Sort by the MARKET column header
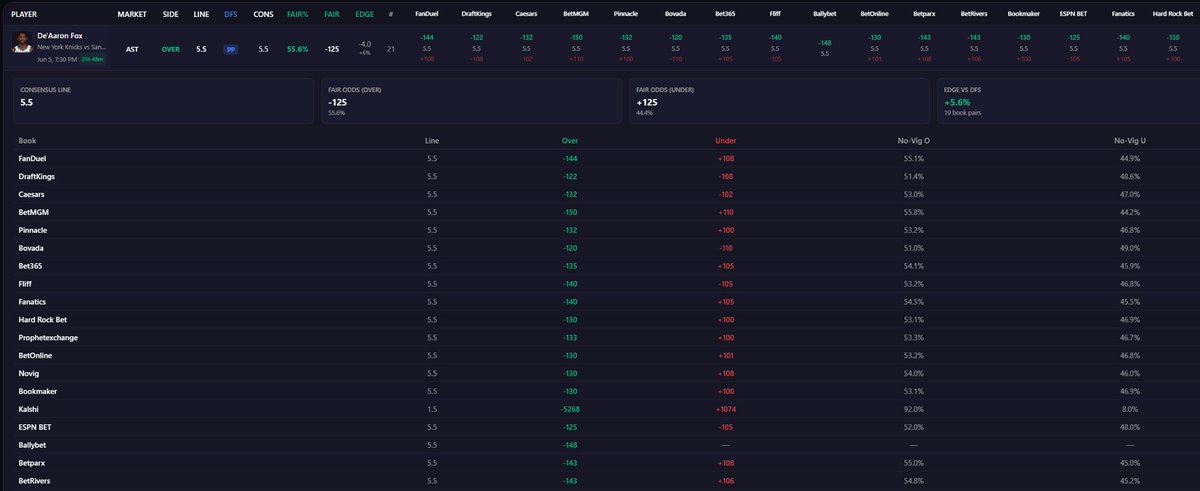The height and width of the screenshot is (491, 1200). pyautogui.click(x=132, y=15)
